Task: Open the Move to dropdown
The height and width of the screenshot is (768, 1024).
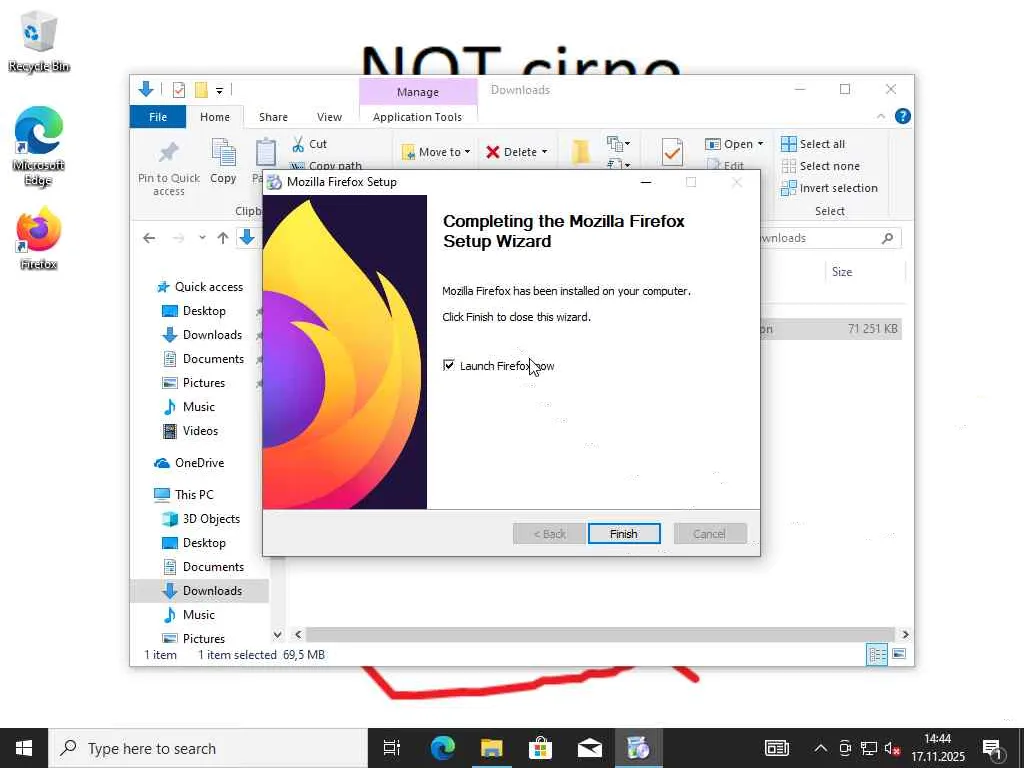Action: 436,152
